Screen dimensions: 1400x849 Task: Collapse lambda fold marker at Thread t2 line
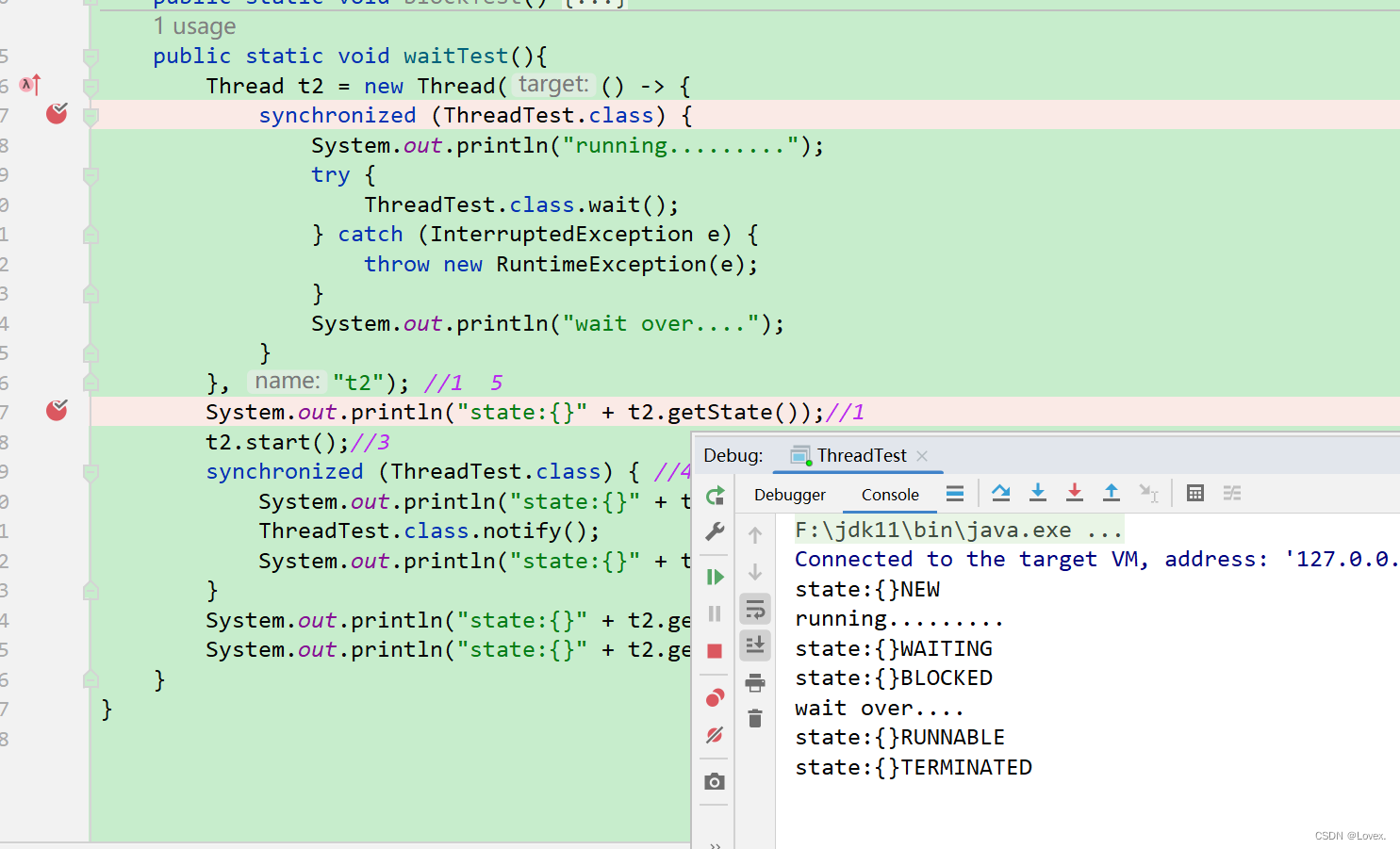(x=91, y=88)
